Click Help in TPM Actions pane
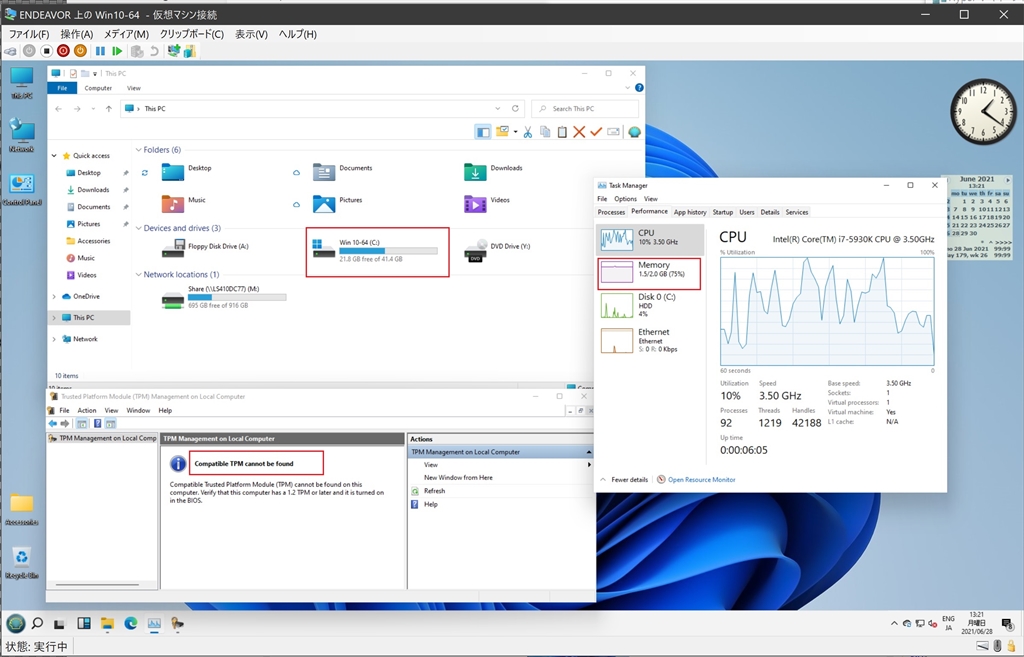 point(430,504)
